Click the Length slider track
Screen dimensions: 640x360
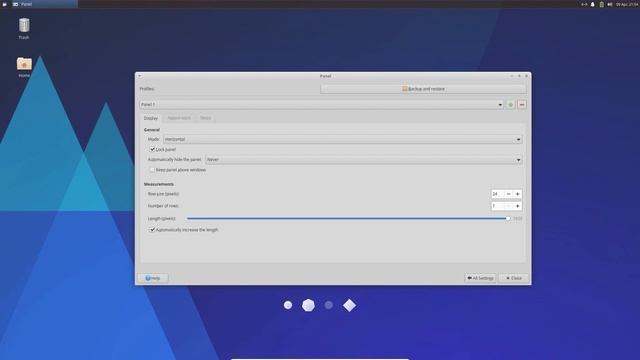coord(348,218)
